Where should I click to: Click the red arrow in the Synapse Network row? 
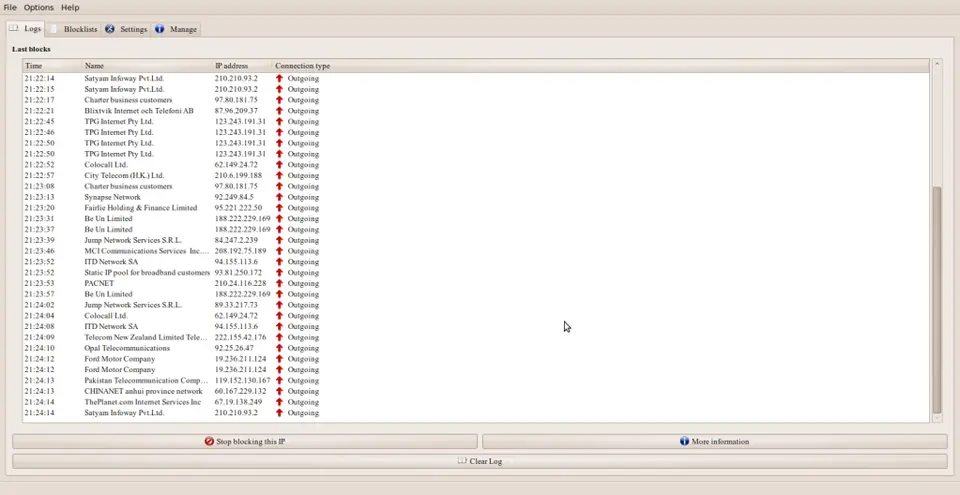click(279, 197)
